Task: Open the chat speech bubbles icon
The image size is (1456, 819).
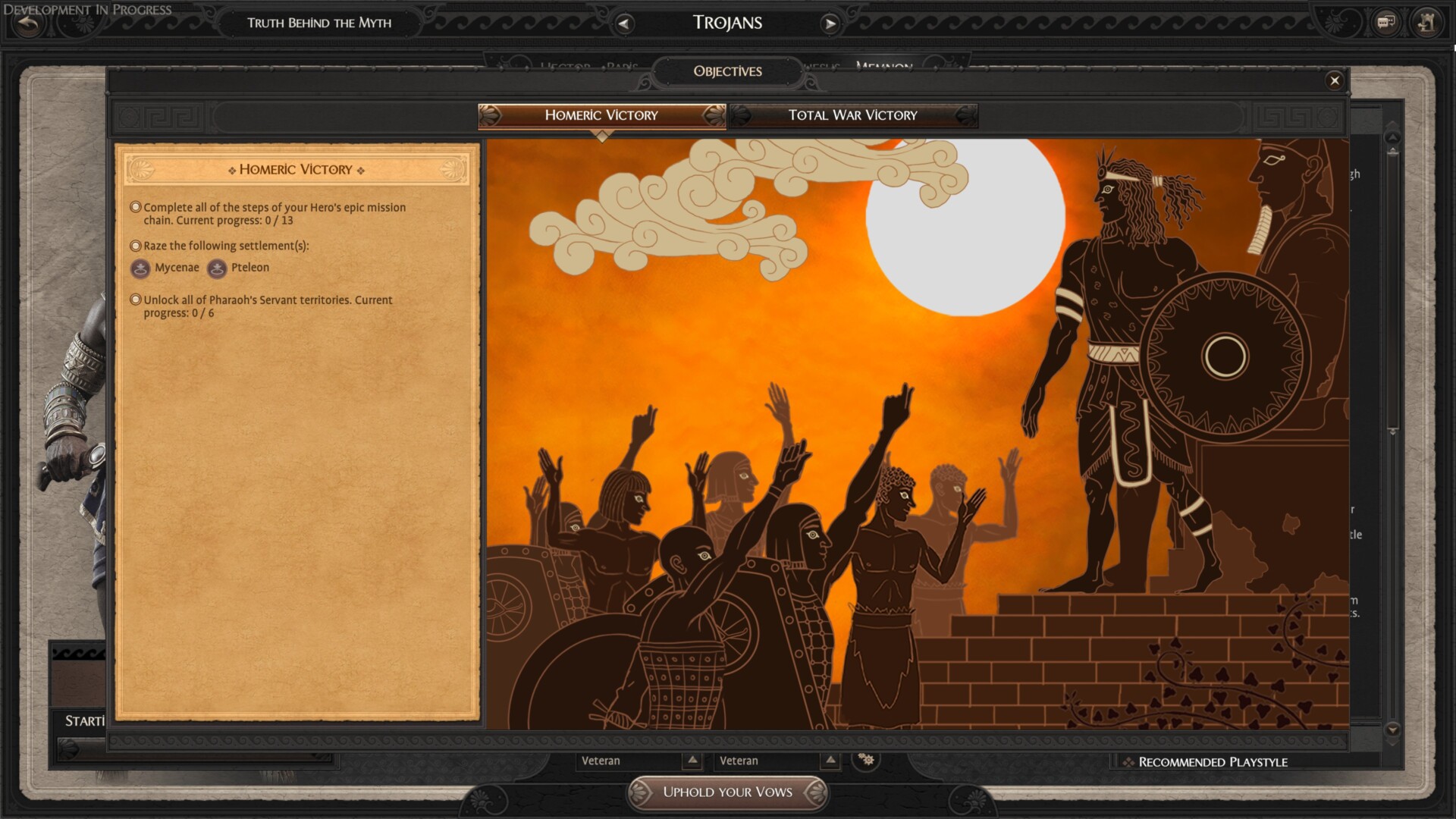Action: point(1386,23)
